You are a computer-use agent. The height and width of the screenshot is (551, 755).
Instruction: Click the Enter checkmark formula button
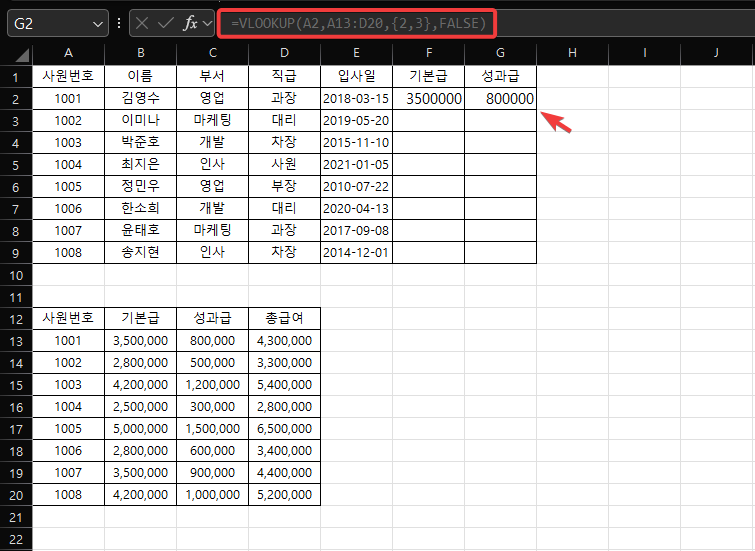(165, 23)
